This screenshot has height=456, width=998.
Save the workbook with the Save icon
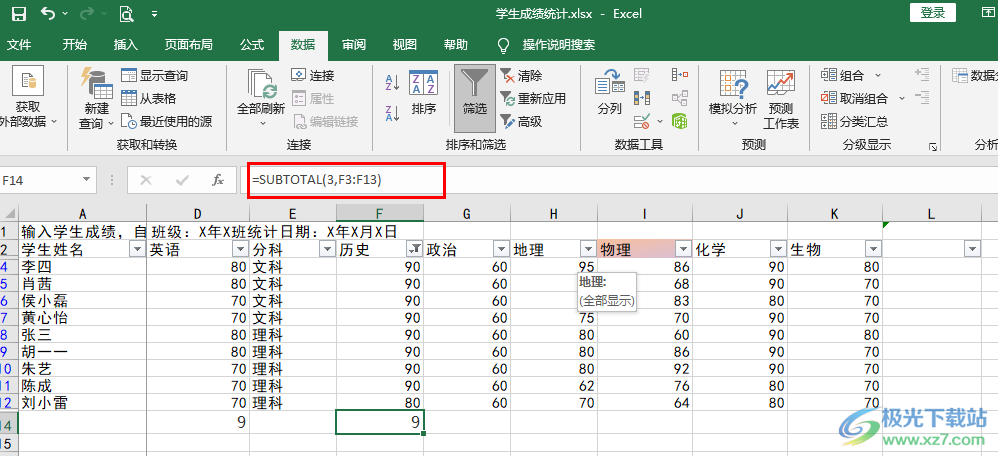click(19, 13)
